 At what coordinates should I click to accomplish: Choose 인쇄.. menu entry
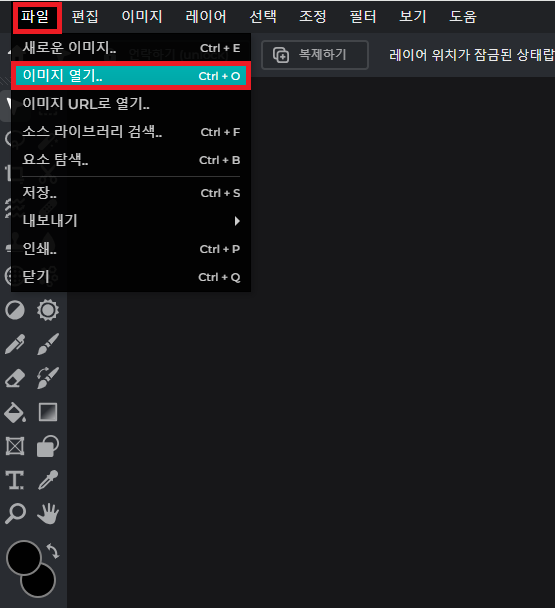tap(131, 249)
